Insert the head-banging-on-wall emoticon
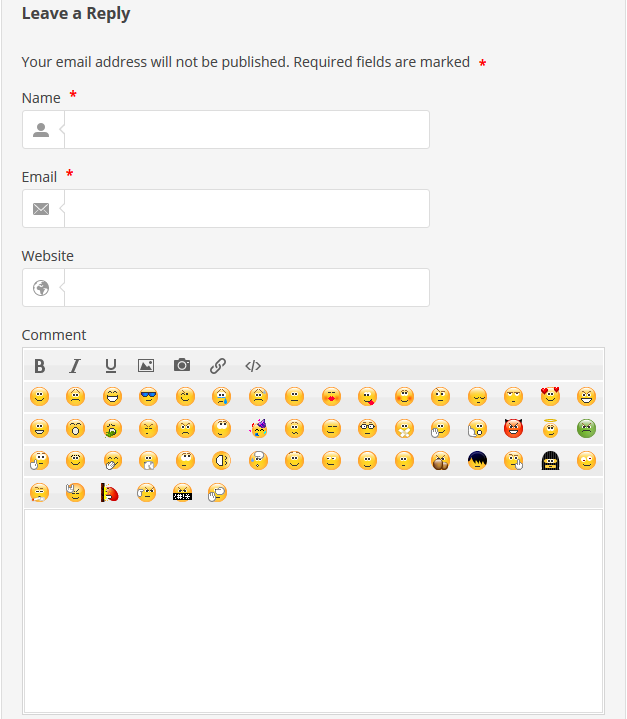This screenshot has height=719, width=627. pyautogui.click(x=110, y=493)
